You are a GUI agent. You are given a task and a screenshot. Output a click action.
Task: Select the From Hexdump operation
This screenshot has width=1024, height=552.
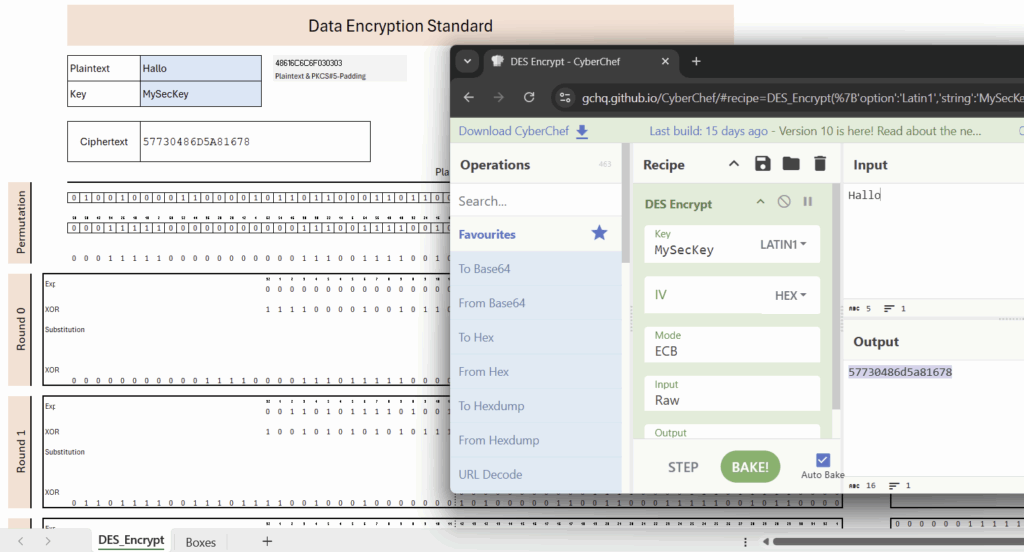tap(536, 440)
